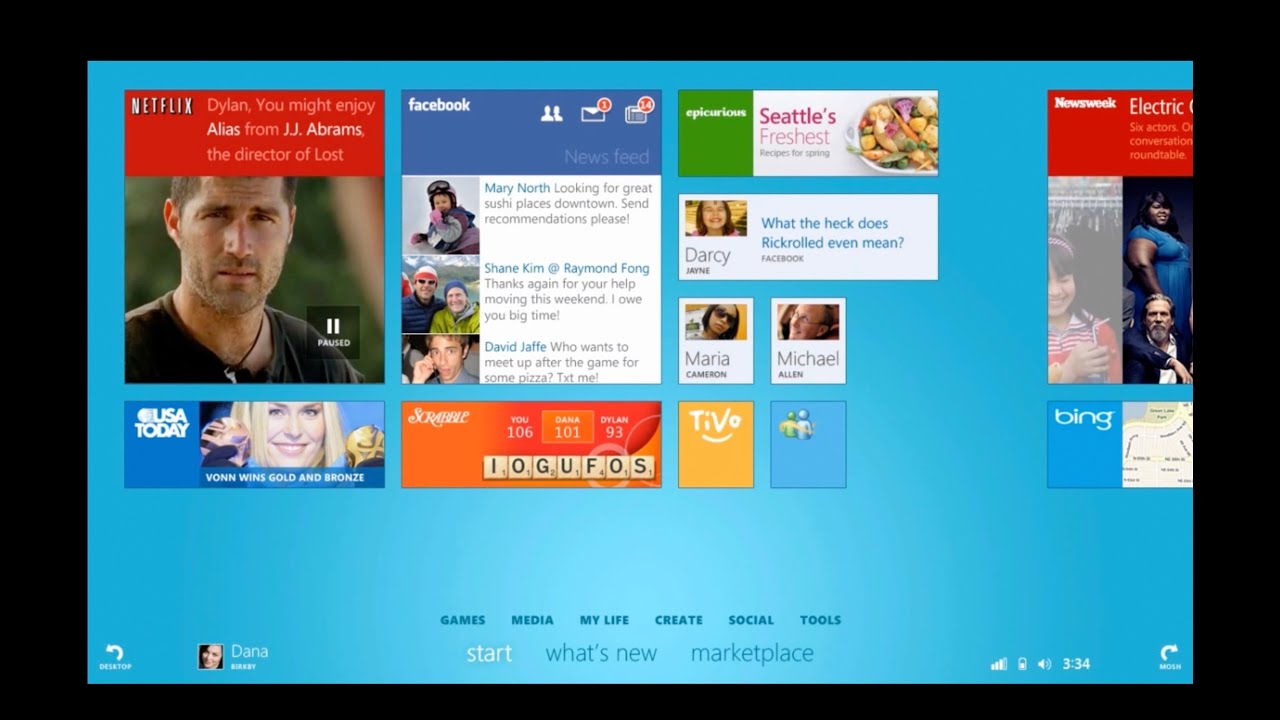Open Mary North's profile link

pyautogui.click(x=517, y=188)
